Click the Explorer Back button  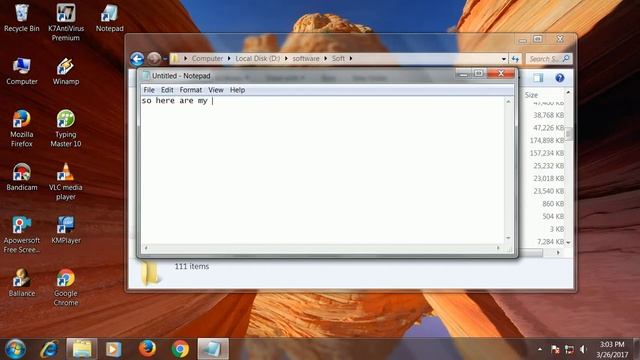point(137,59)
